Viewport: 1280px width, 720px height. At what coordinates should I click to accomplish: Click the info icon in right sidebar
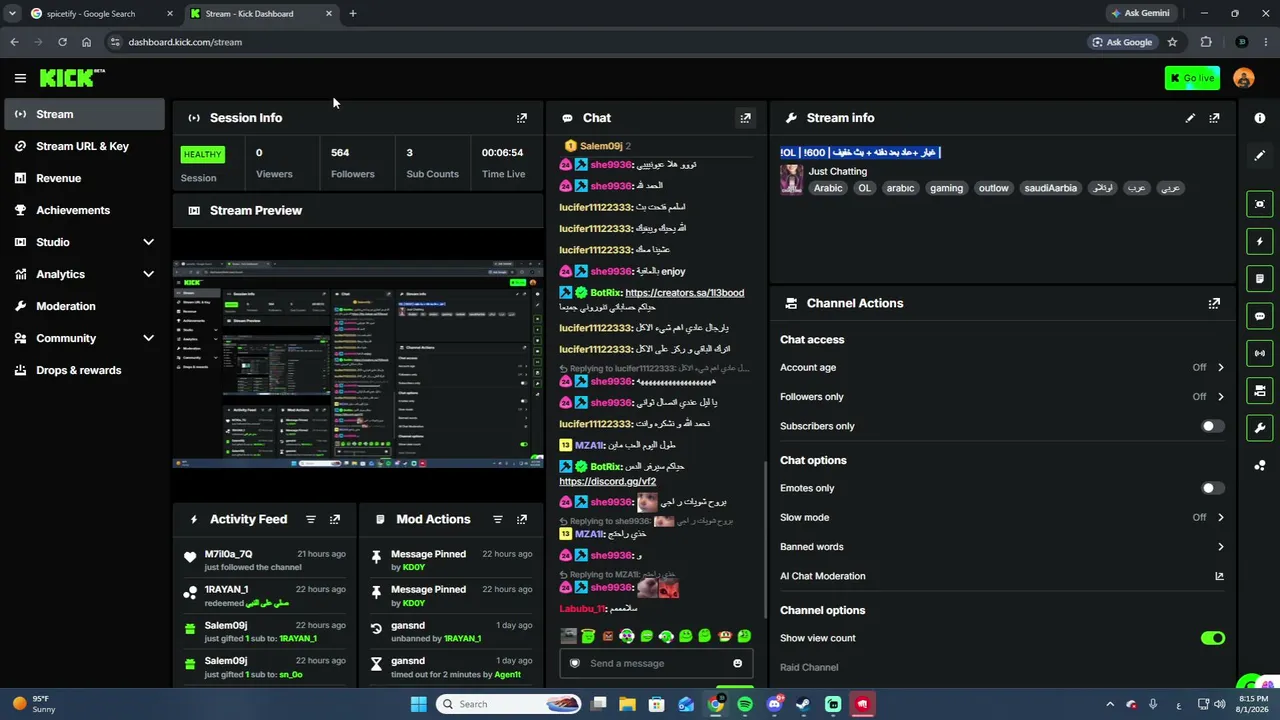pyautogui.click(x=1260, y=118)
